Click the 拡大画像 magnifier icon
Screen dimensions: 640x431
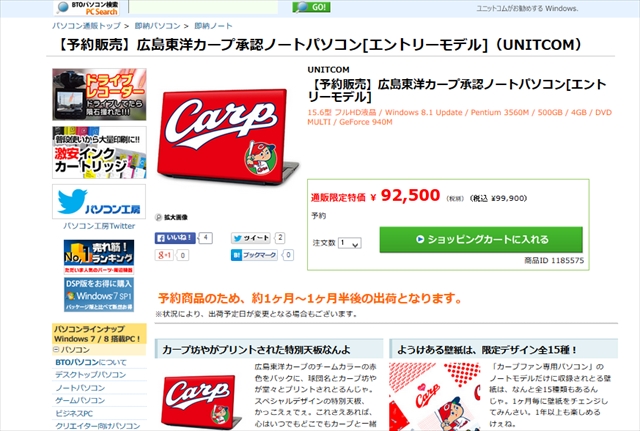click(x=159, y=217)
